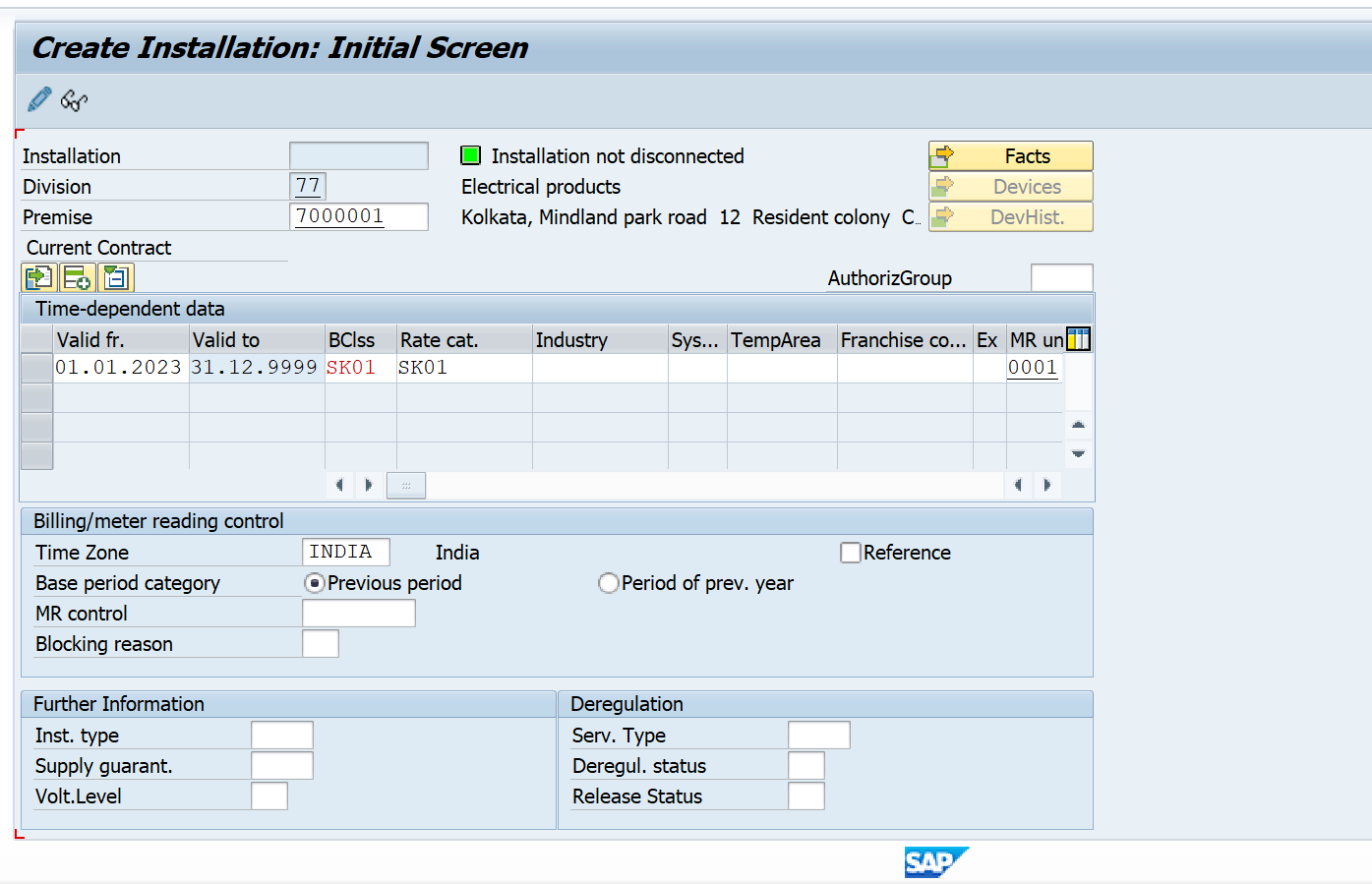Click the Devices button

click(1011, 187)
